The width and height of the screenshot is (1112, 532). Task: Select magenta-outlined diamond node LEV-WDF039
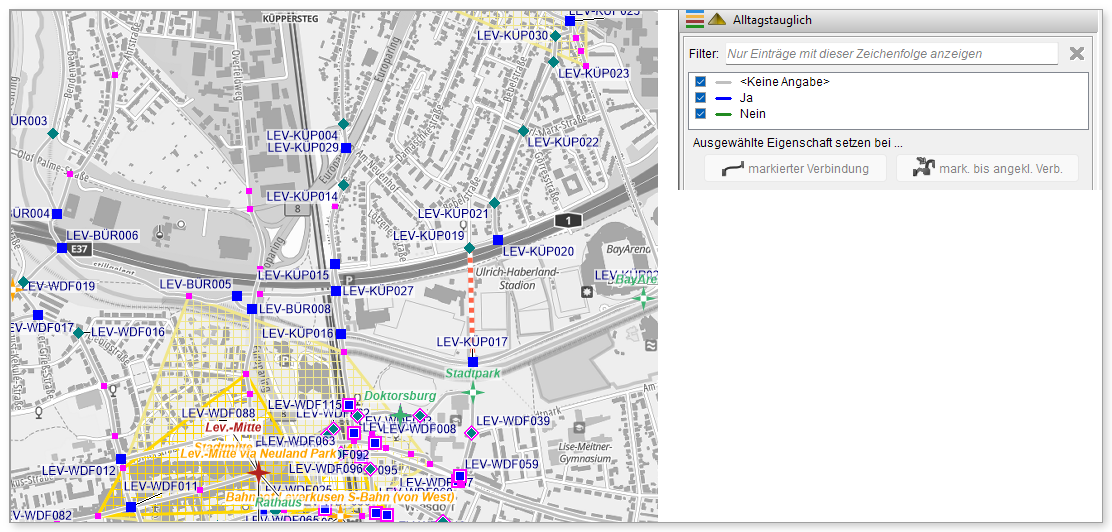471,432
